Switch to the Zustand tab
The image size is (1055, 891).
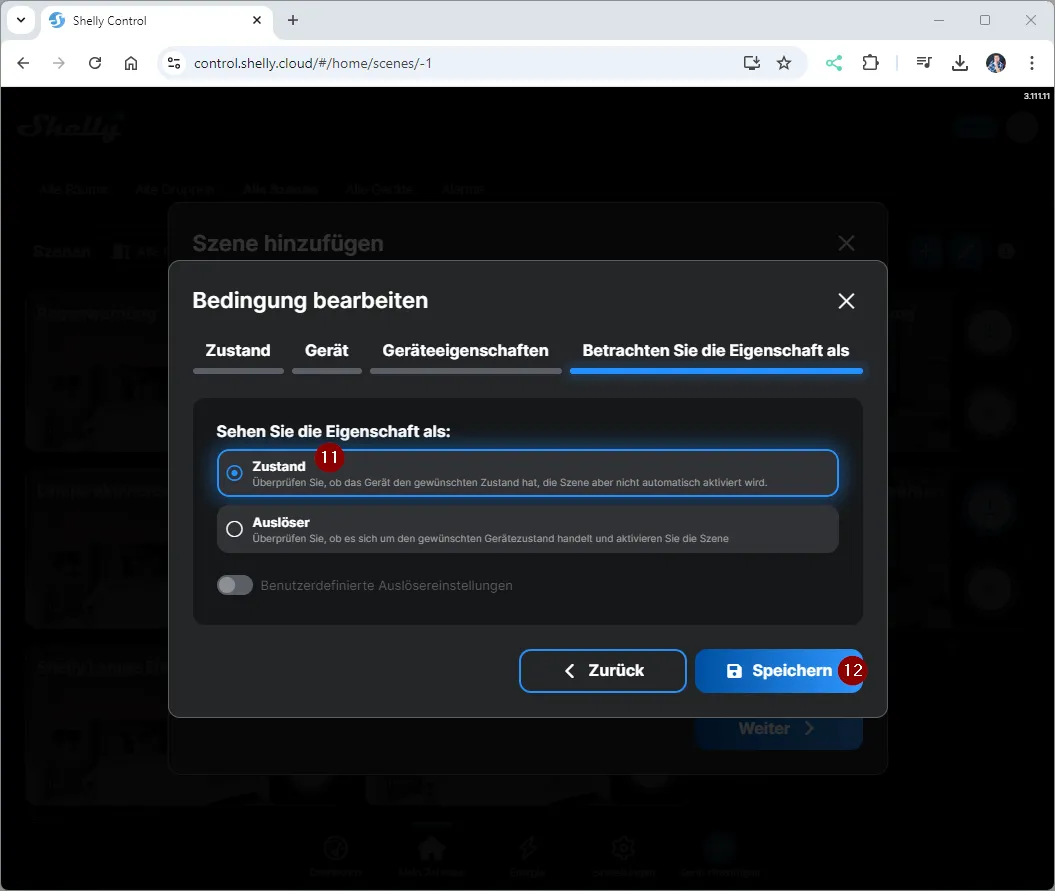[x=238, y=351]
